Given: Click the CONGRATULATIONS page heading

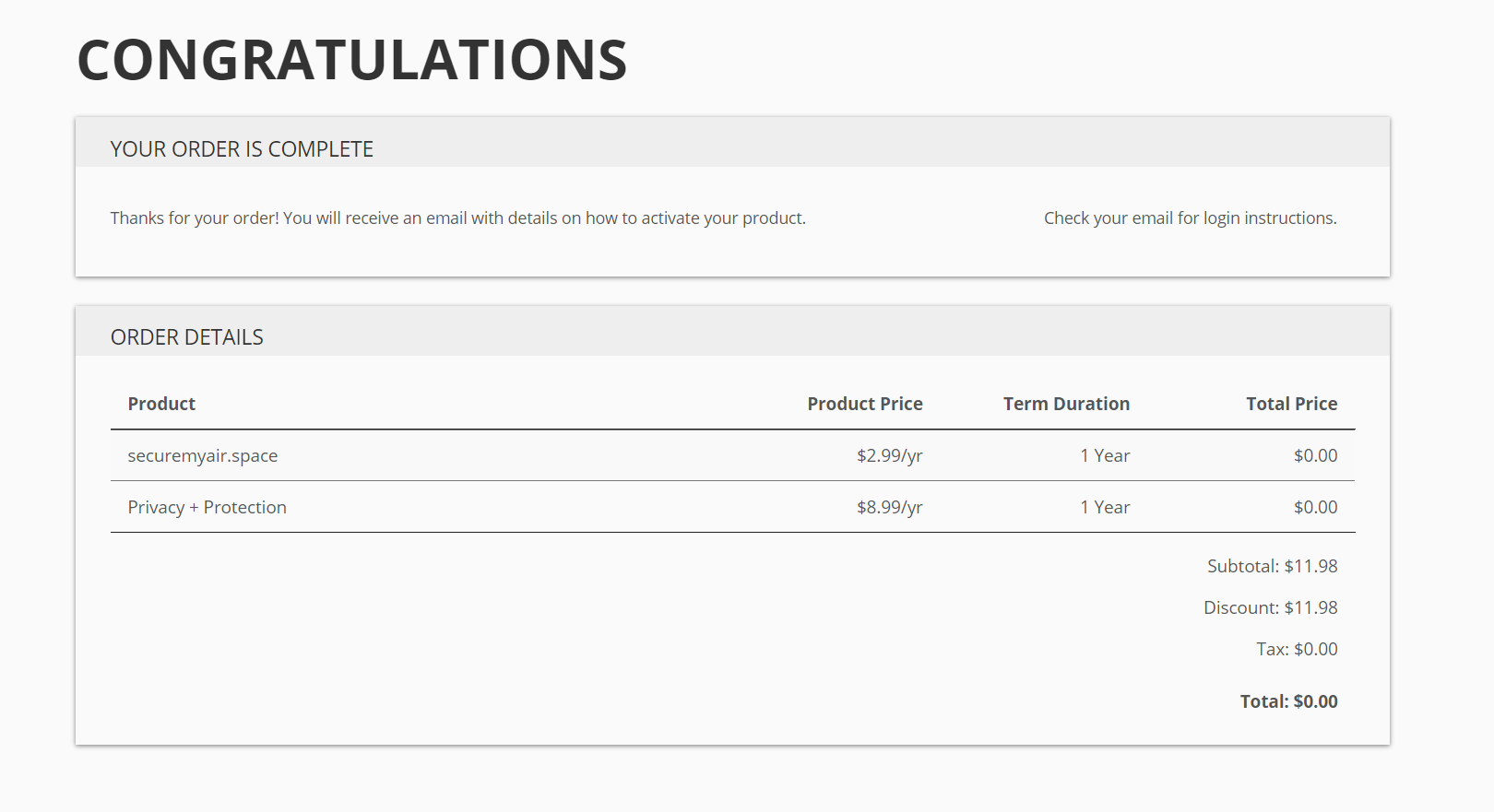Looking at the screenshot, I should point(351,61).
